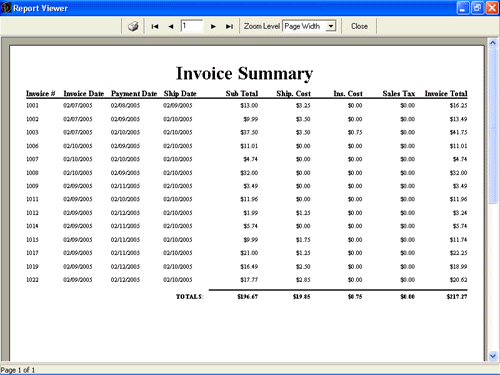Click the Close toolbar button
Viewport: 500px width, 375px height.
click(x=359, y=26)
